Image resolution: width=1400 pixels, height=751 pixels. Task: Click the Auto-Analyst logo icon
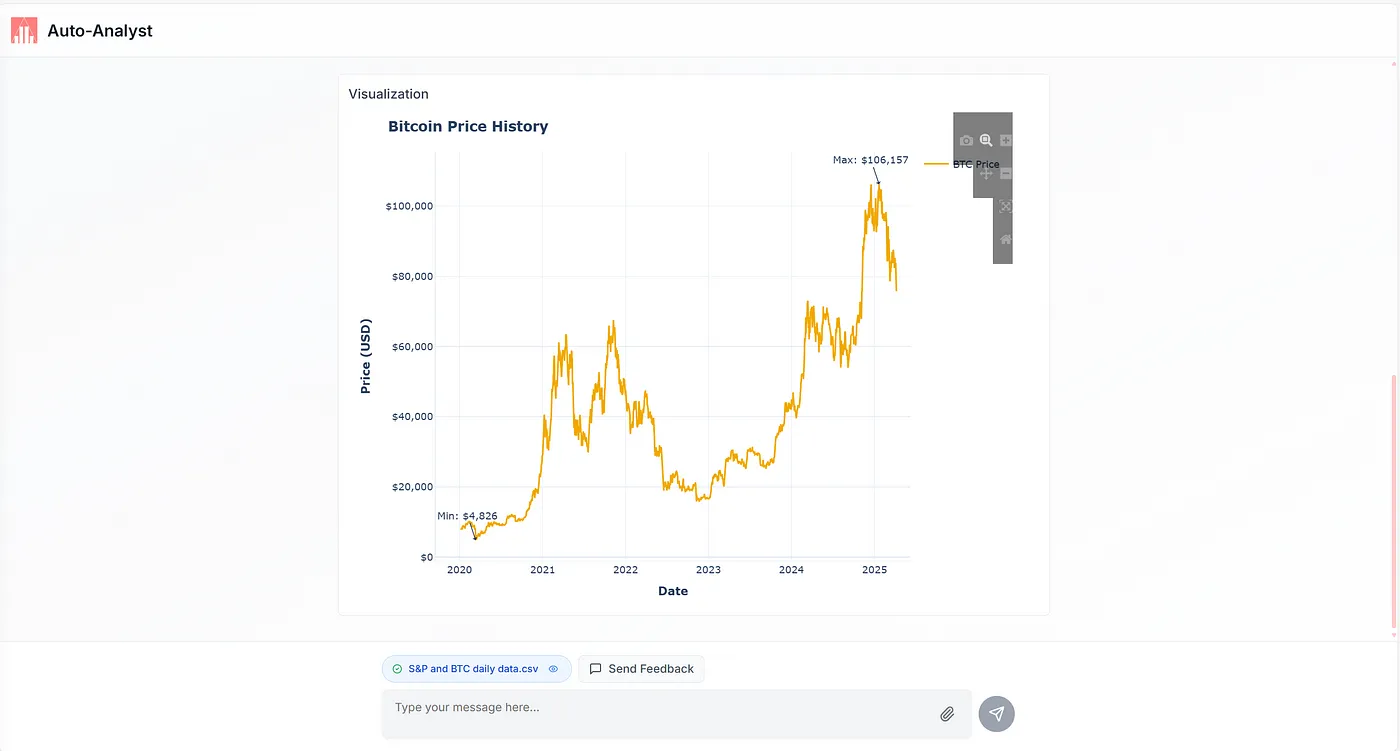[x=24, y=31]
